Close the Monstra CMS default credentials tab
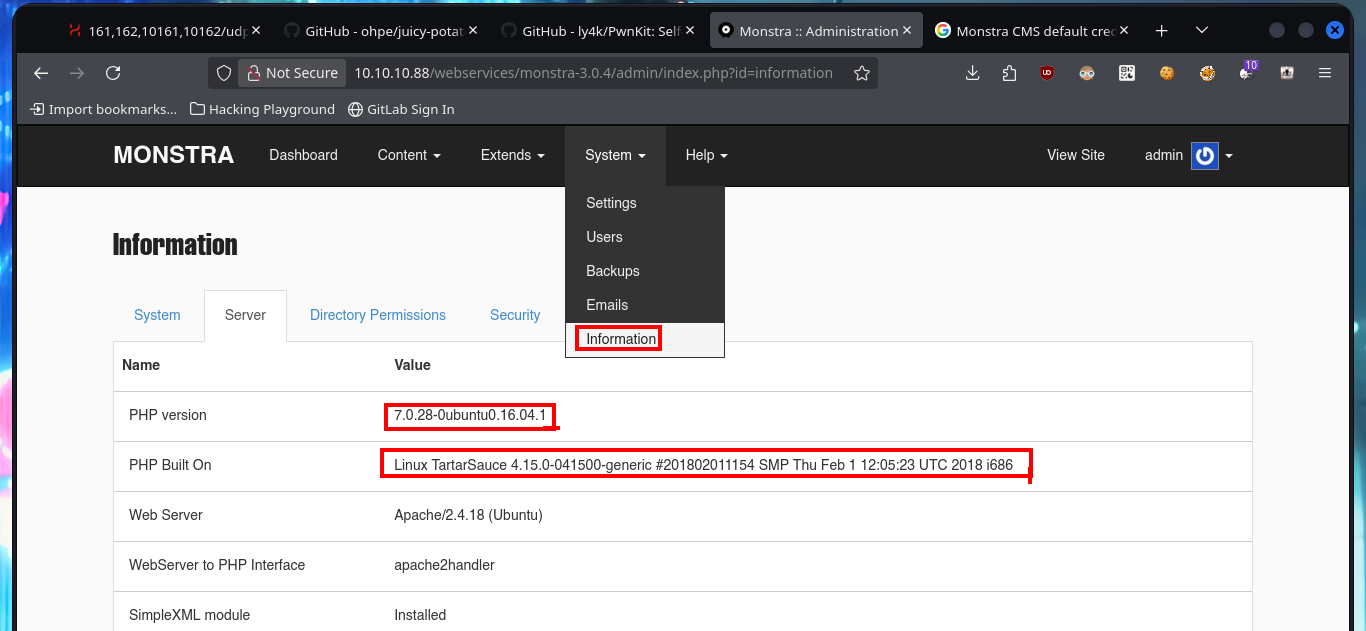The width and height of the screenshot is (1366, 631). (1124, 31)
